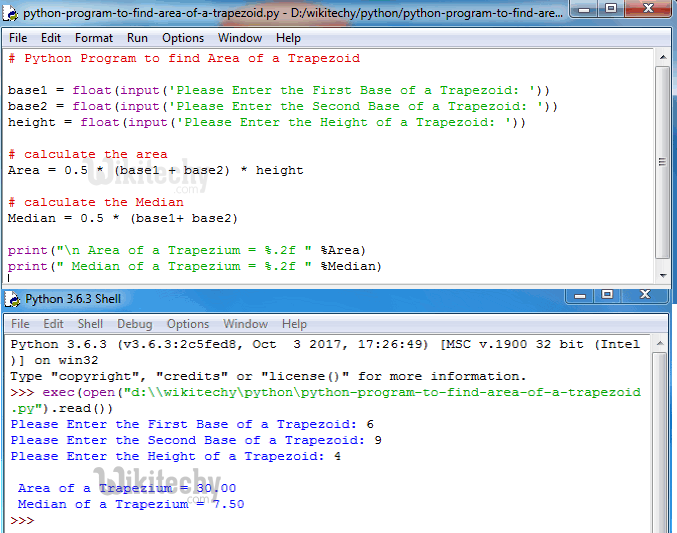Click the 'Median = 0.5 * (base1+ base2)' line
Screen dimensions: 677x533
(x=123, y=218)
